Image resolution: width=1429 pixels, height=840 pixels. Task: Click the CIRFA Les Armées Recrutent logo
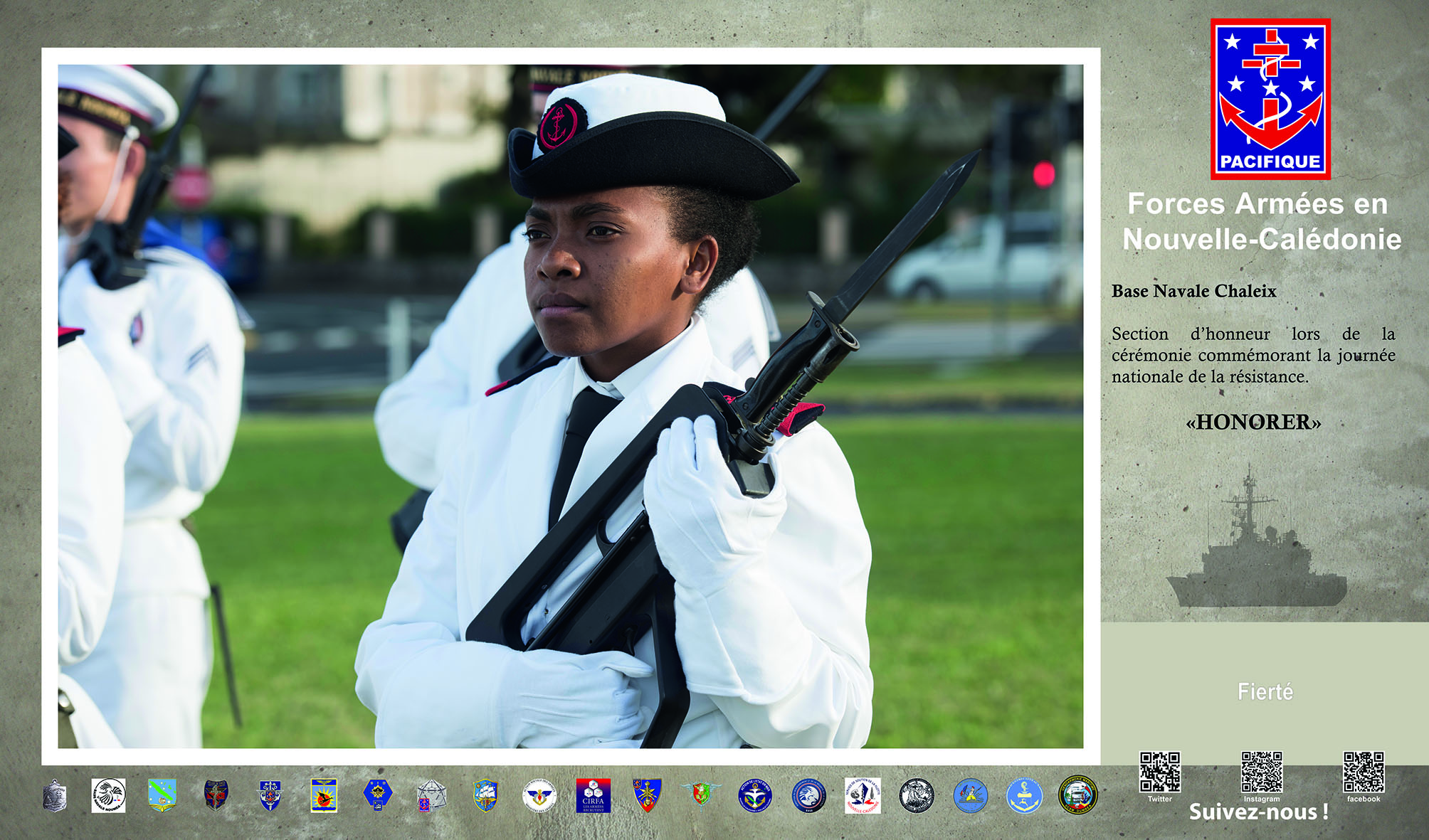593,795
